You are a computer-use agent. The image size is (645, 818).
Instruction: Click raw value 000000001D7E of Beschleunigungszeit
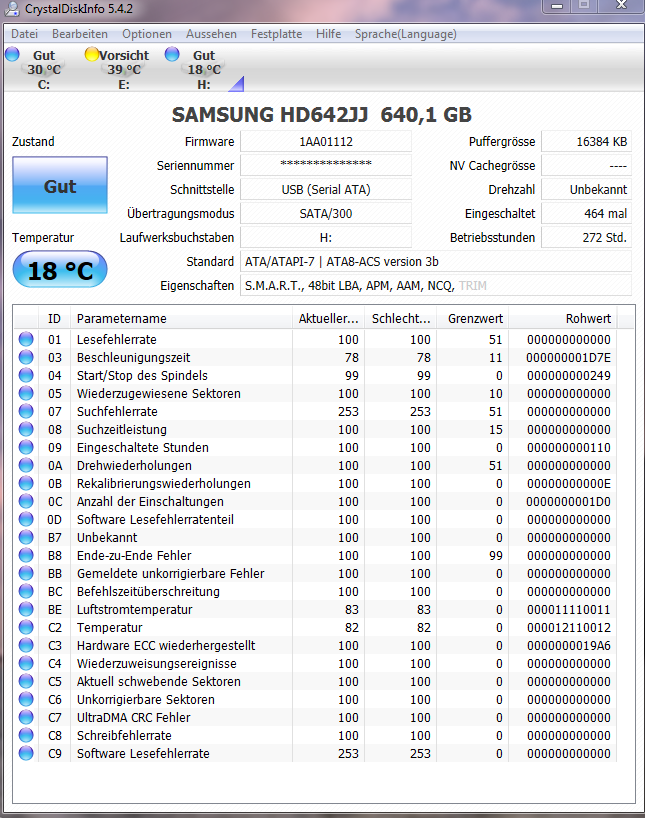pyautogui.click(x=568, y=357)
